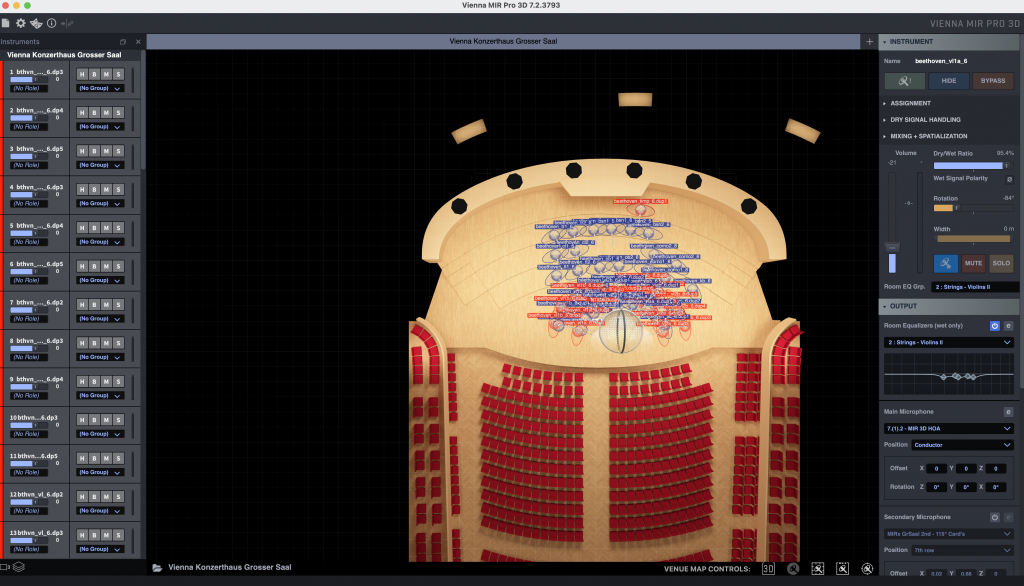Open the No Group dropdown for instrument 1

[100, 88]
